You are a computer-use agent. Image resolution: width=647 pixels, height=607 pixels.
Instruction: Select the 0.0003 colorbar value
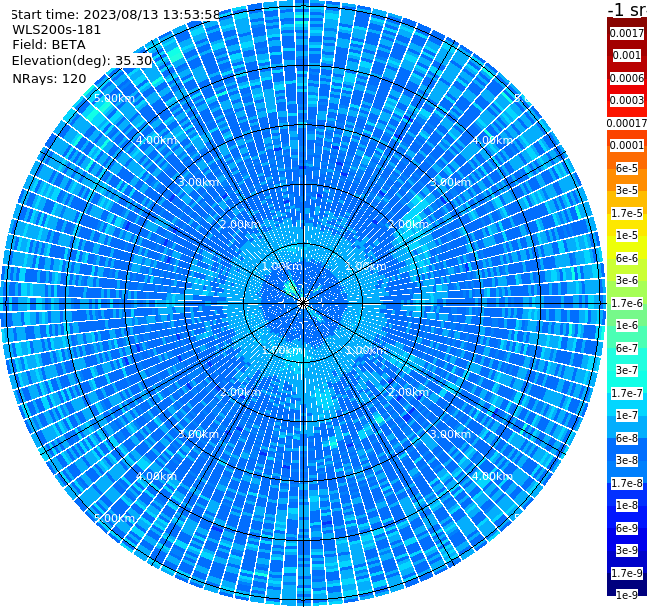(627, 100)
